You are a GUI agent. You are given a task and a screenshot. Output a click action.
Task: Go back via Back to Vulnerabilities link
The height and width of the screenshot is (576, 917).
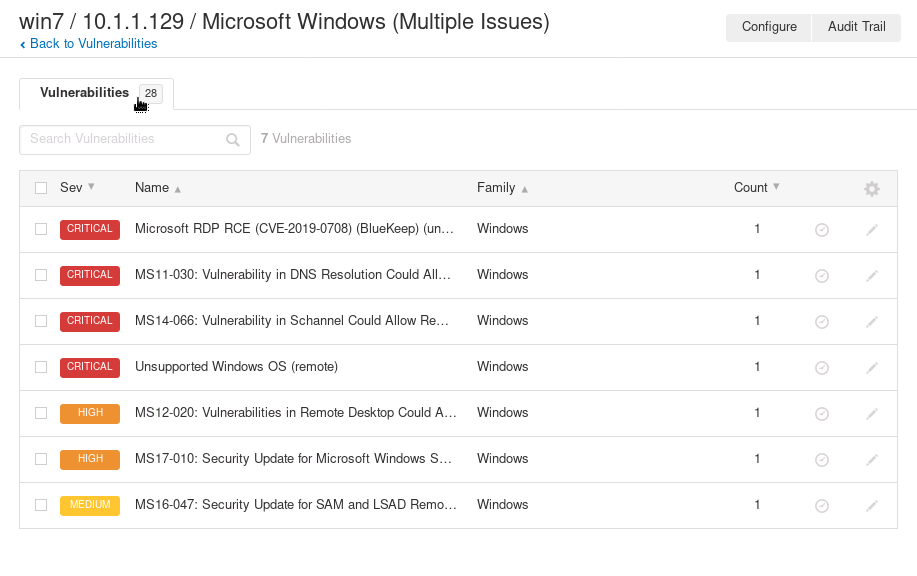(93, 44)
